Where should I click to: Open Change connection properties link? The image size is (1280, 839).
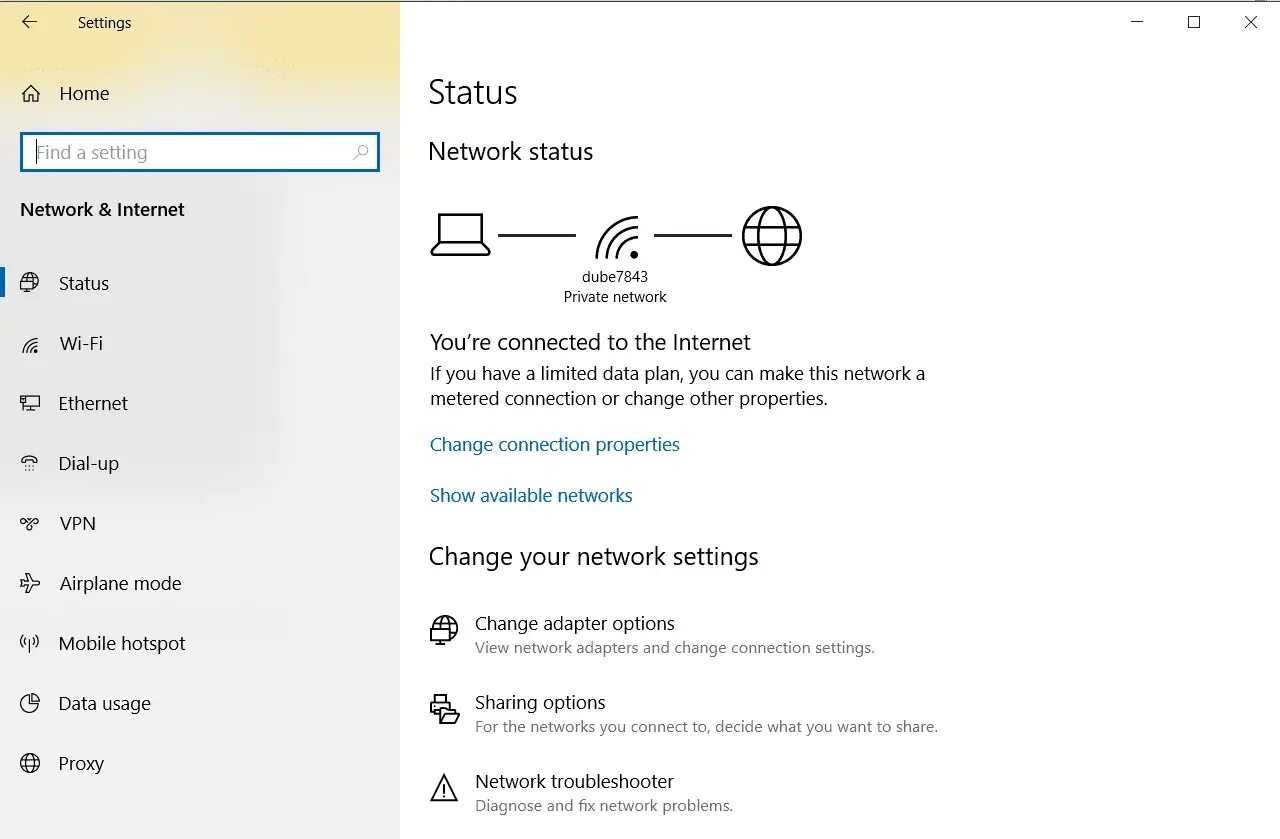(x=554, y=445)
